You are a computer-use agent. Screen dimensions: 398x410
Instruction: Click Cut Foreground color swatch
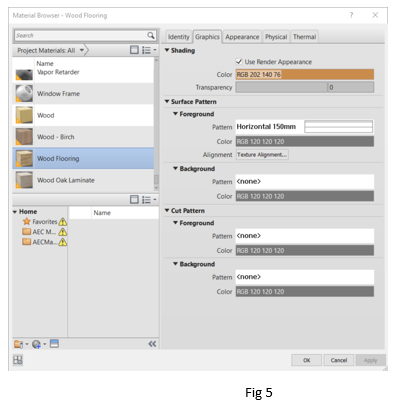[x=305, y=250]
